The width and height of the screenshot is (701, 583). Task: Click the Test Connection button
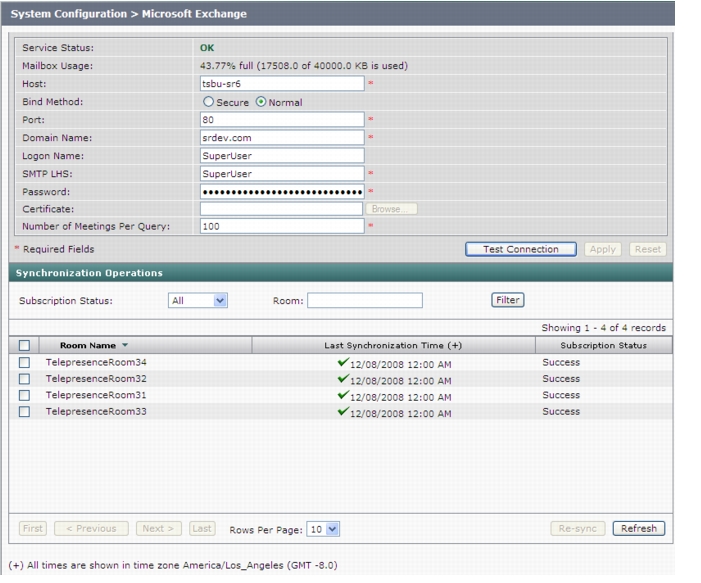(x=521, y=249)
